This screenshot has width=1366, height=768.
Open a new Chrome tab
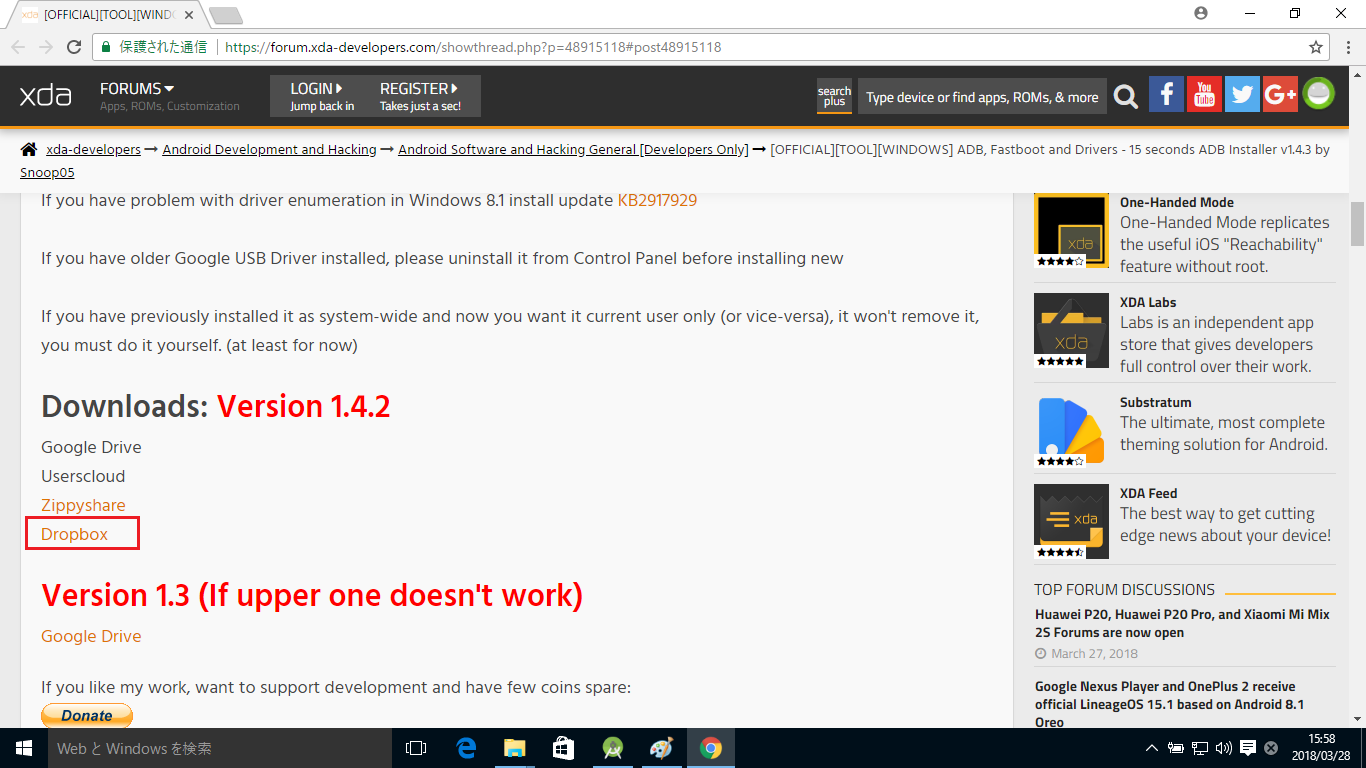[226, 15]
